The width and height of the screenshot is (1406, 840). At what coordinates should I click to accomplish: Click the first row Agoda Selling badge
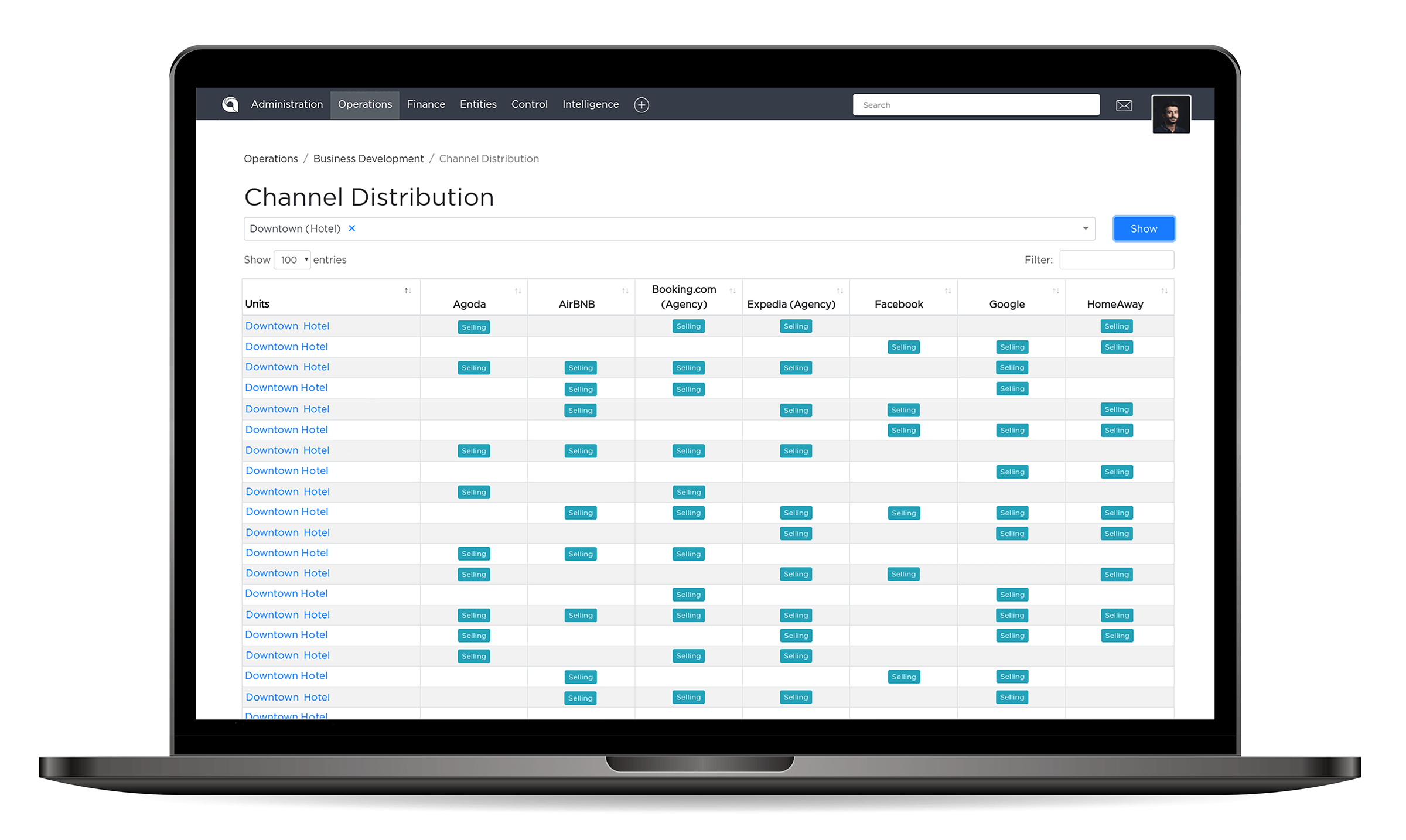click(473, 327)
